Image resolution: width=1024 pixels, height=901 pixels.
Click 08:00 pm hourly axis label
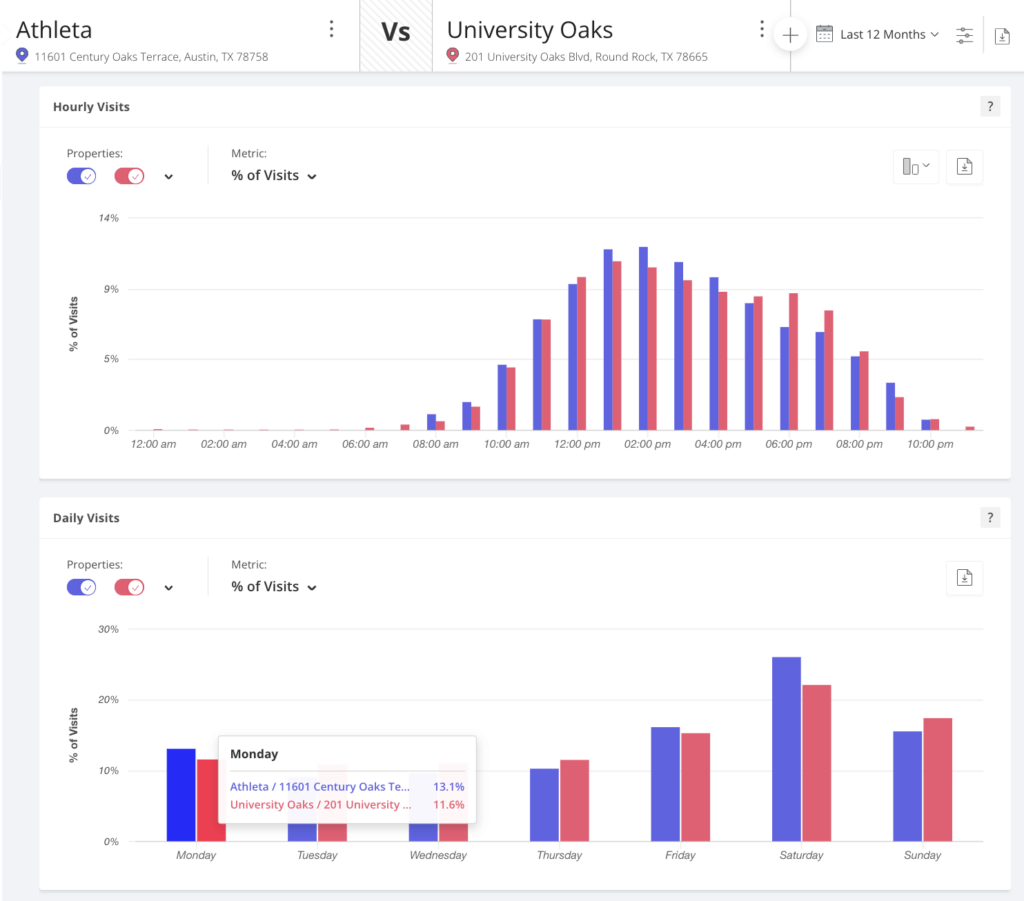click(859, 444)
